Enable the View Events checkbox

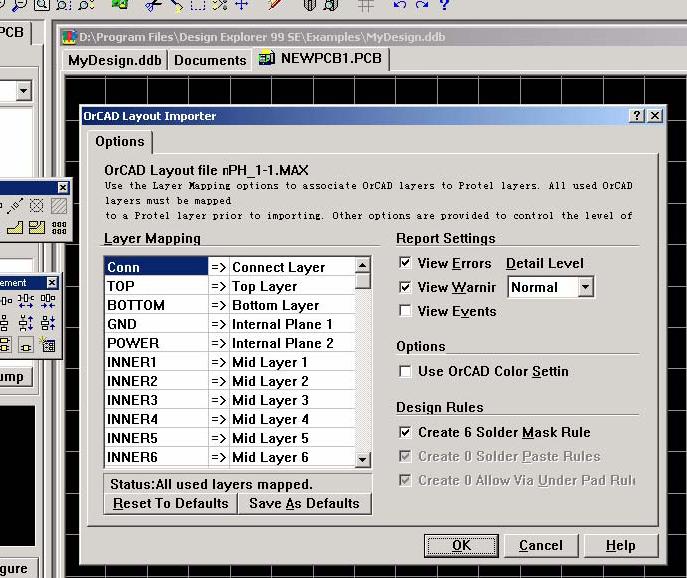click(x=405, y=311)
